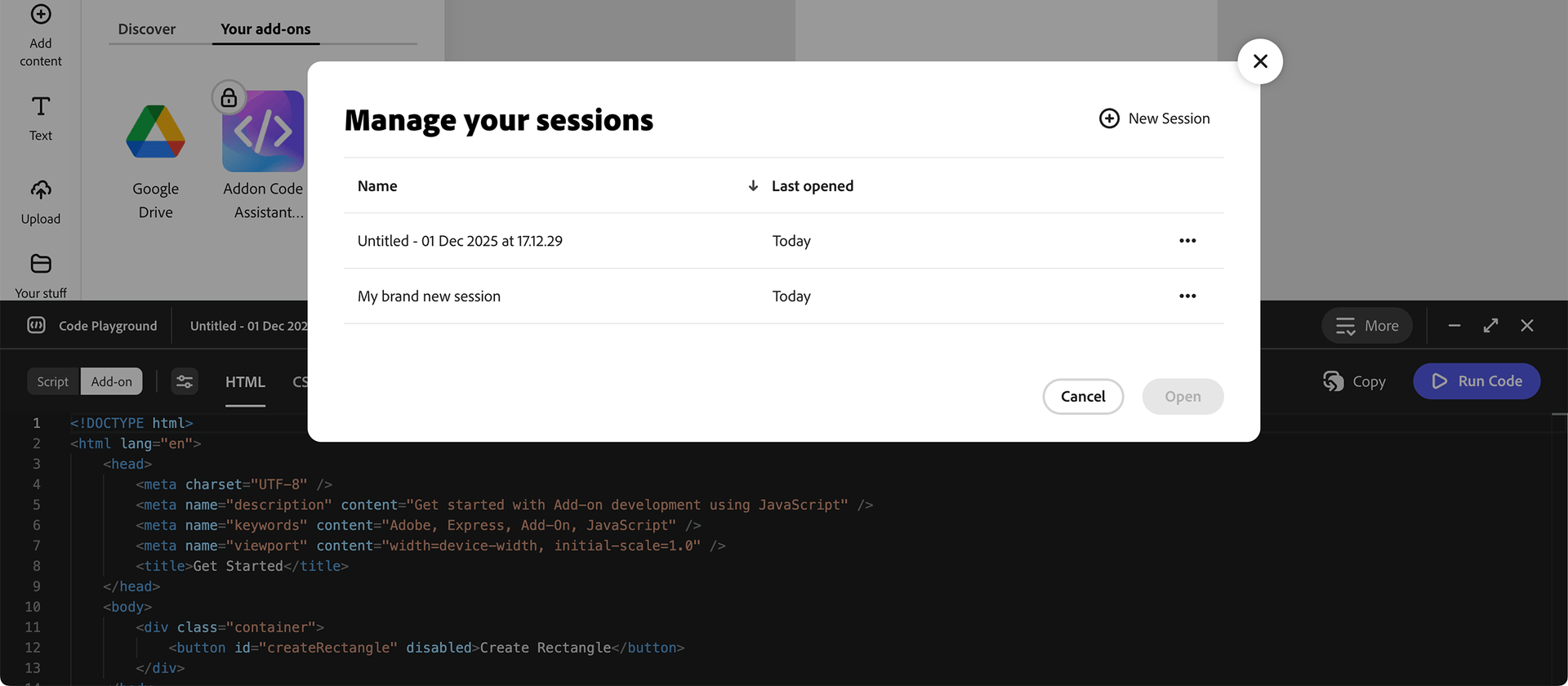Select the Add-on mode toggle
The image size is (1568, 686).
(x=111, y=381)
